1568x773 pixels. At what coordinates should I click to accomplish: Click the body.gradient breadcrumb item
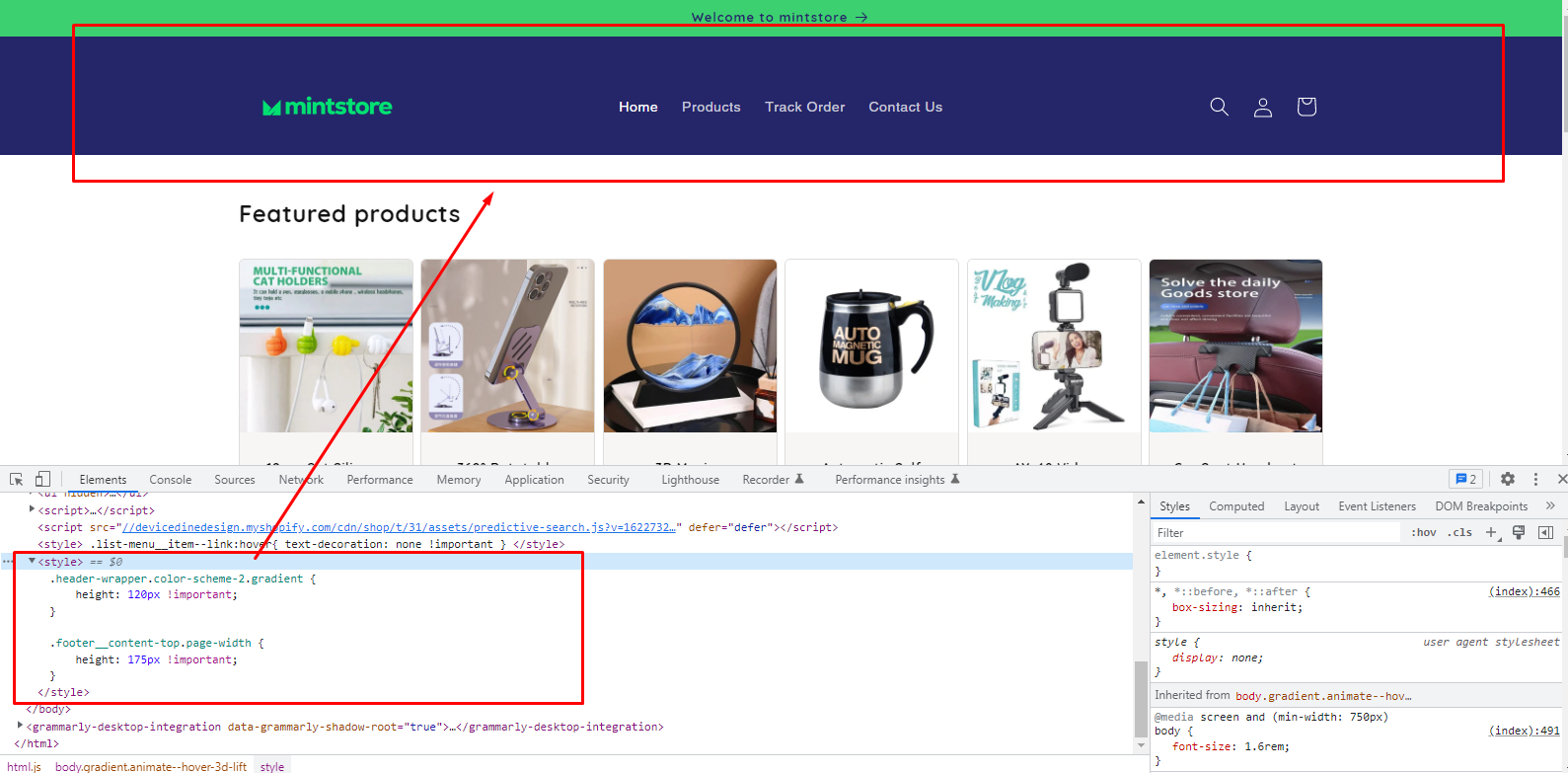[151, 766]
